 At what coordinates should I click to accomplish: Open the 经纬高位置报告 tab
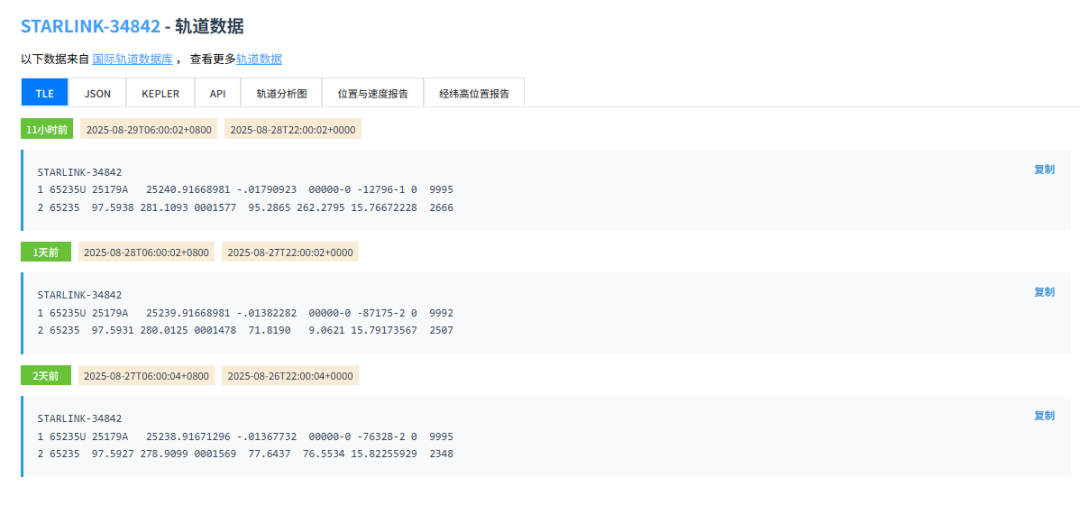coord(474,93)
